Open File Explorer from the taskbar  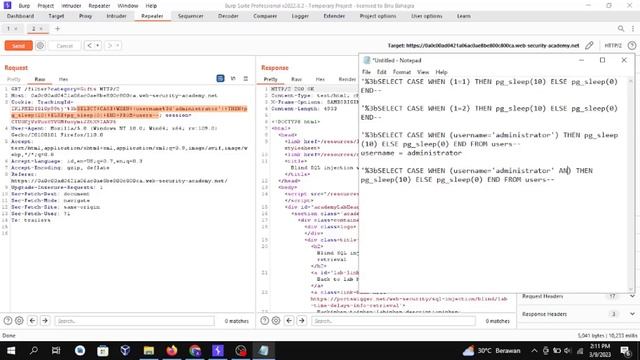click(149, 351)
